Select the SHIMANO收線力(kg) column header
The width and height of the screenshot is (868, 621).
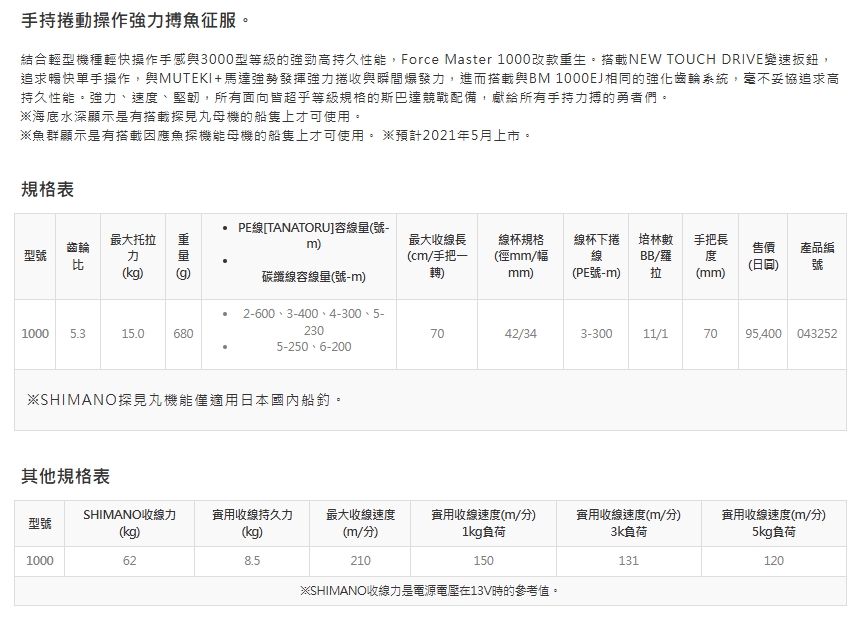(x=129, y=523)
